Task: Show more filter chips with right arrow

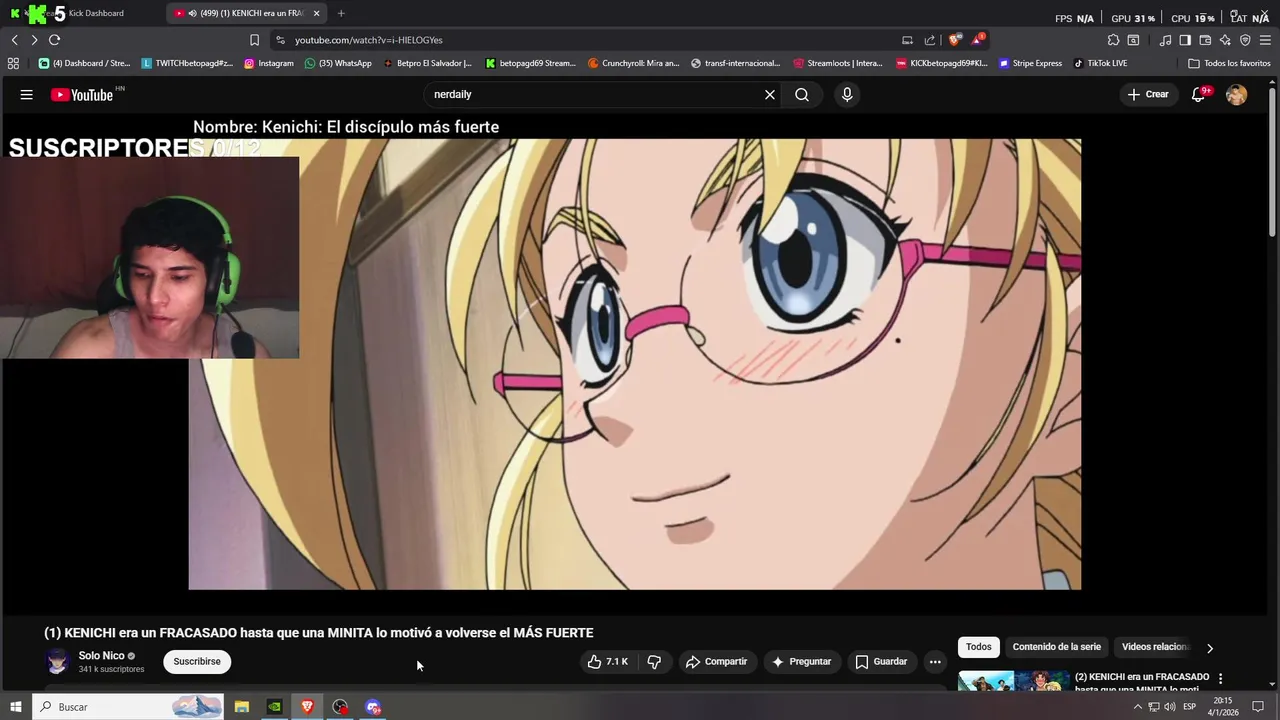Action: (x=1210, y=648)
